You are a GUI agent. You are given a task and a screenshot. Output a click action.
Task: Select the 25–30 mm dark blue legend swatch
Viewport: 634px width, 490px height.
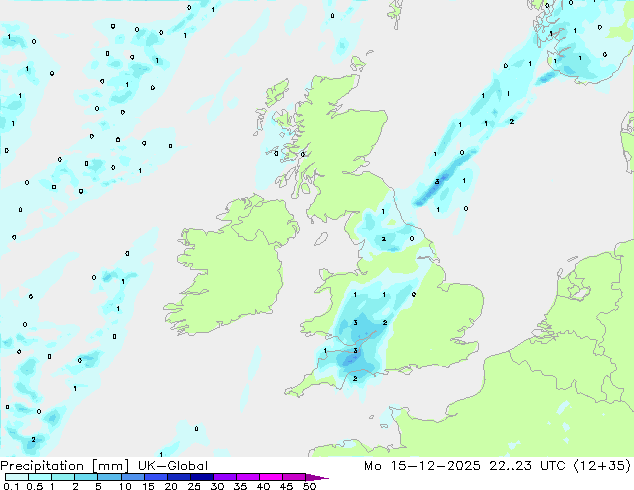[x=202, y=477]
